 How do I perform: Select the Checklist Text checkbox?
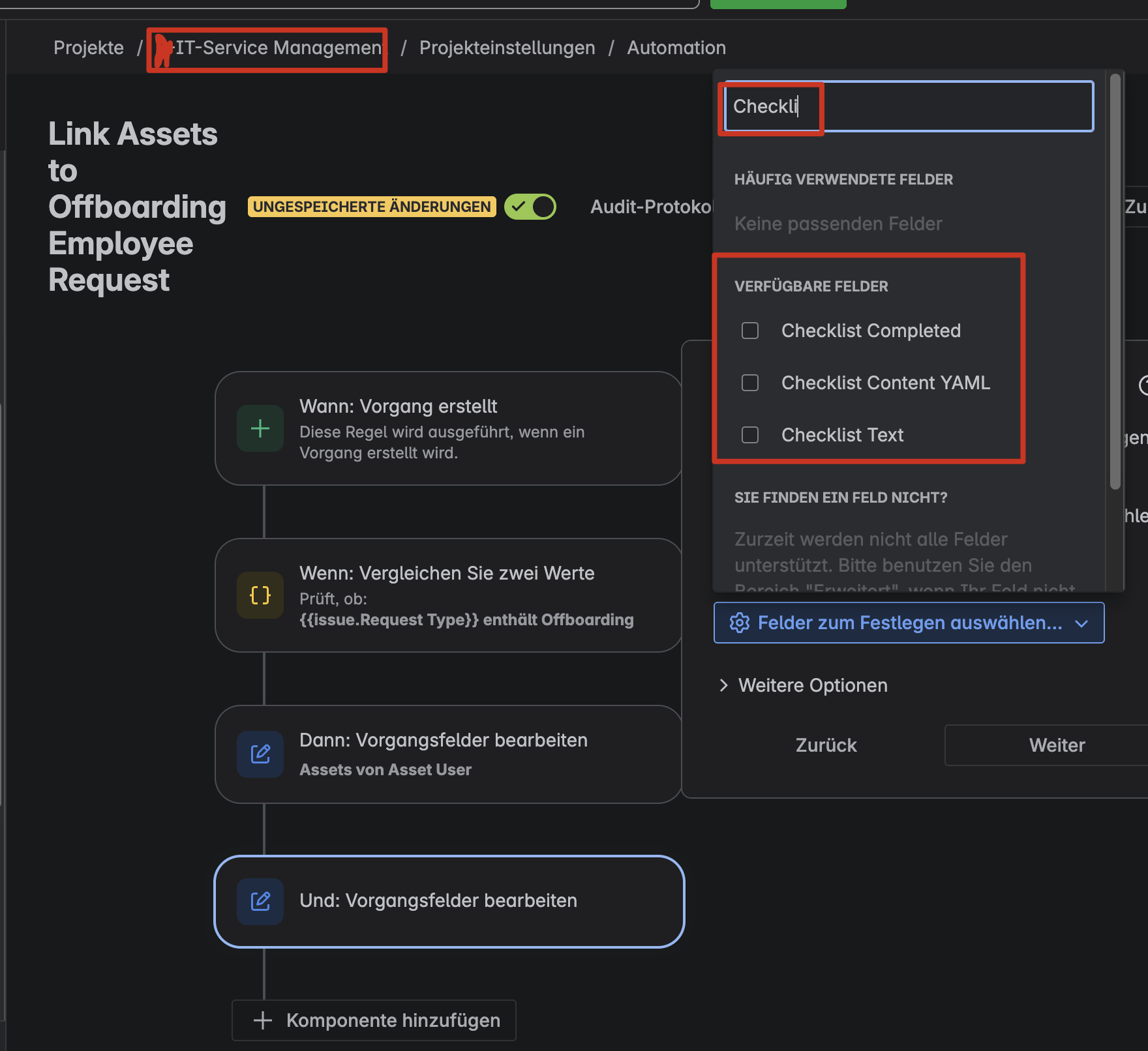[750, 435]
